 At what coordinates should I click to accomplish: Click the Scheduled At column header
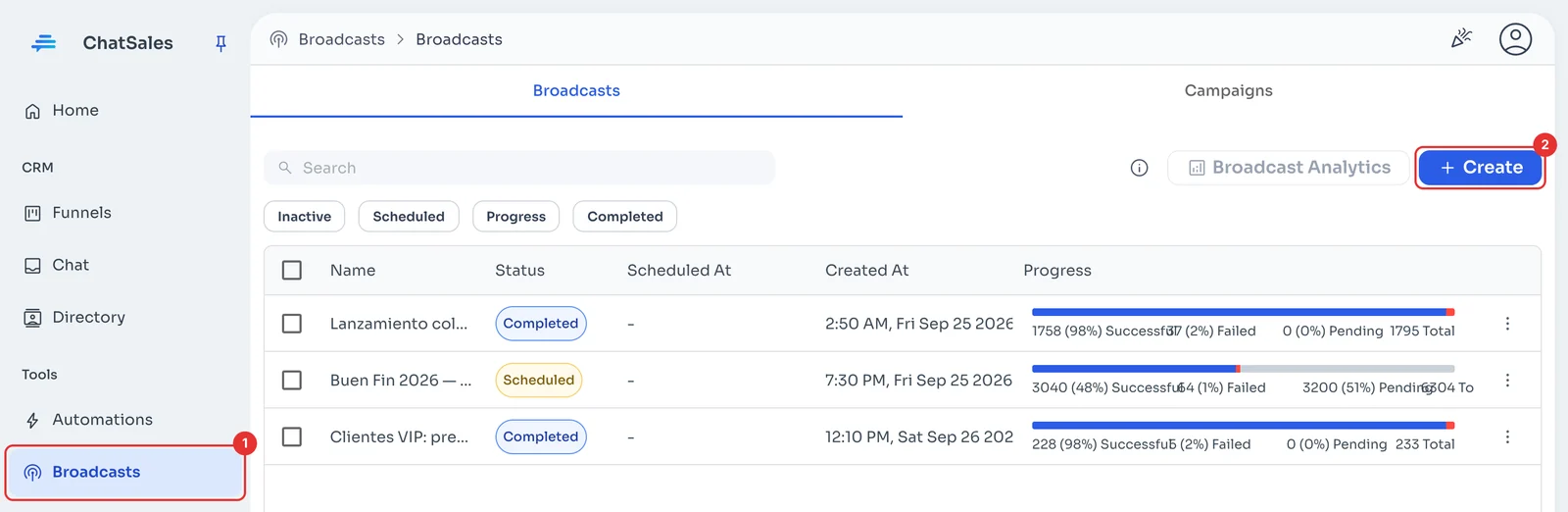tap(679, 271)
